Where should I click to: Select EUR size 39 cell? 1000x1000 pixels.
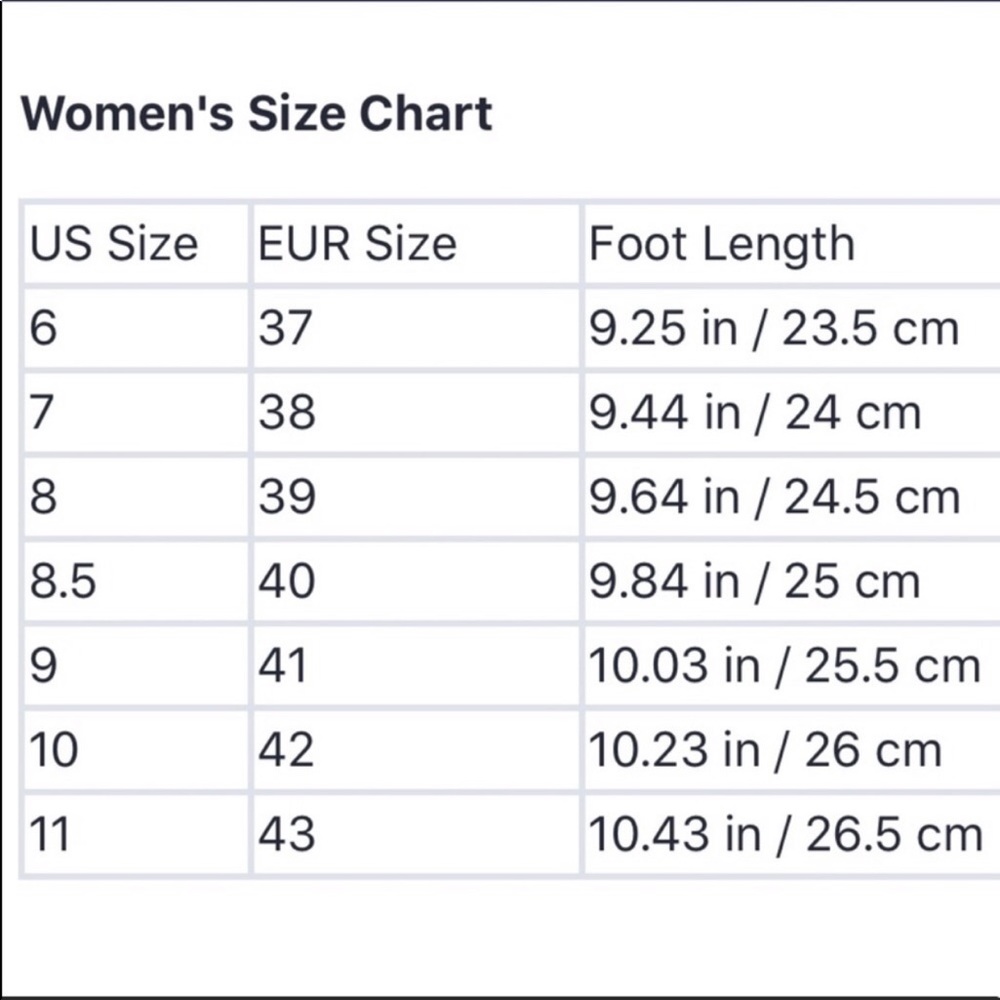[x=286, y=497]
